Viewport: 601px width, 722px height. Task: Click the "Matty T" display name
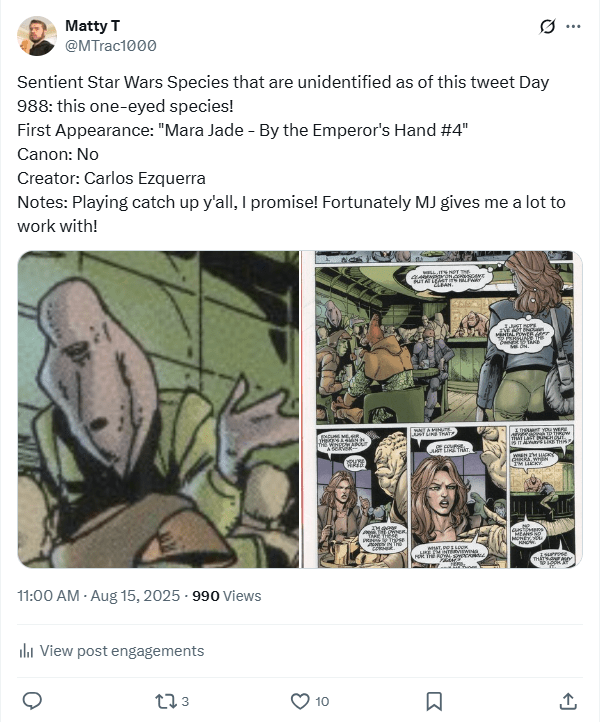[x=92, y=25]
